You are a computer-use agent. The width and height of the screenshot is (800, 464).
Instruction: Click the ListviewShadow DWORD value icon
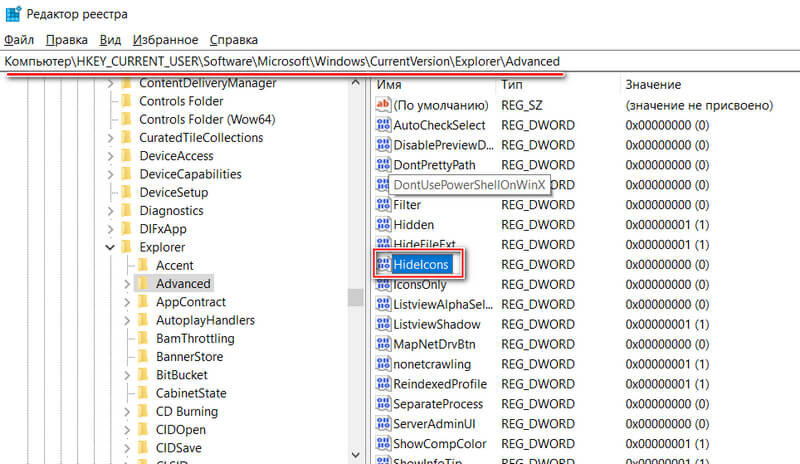coord(383,324)
